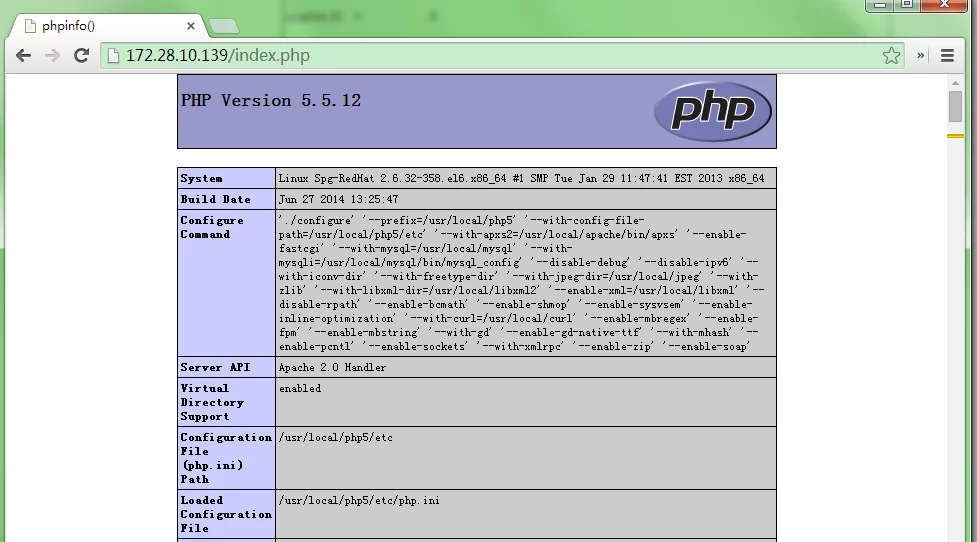977x542 pixels.
Task: Open the Chrome hamburger menu
Action: pyautogui.click(x=947, y=56)
